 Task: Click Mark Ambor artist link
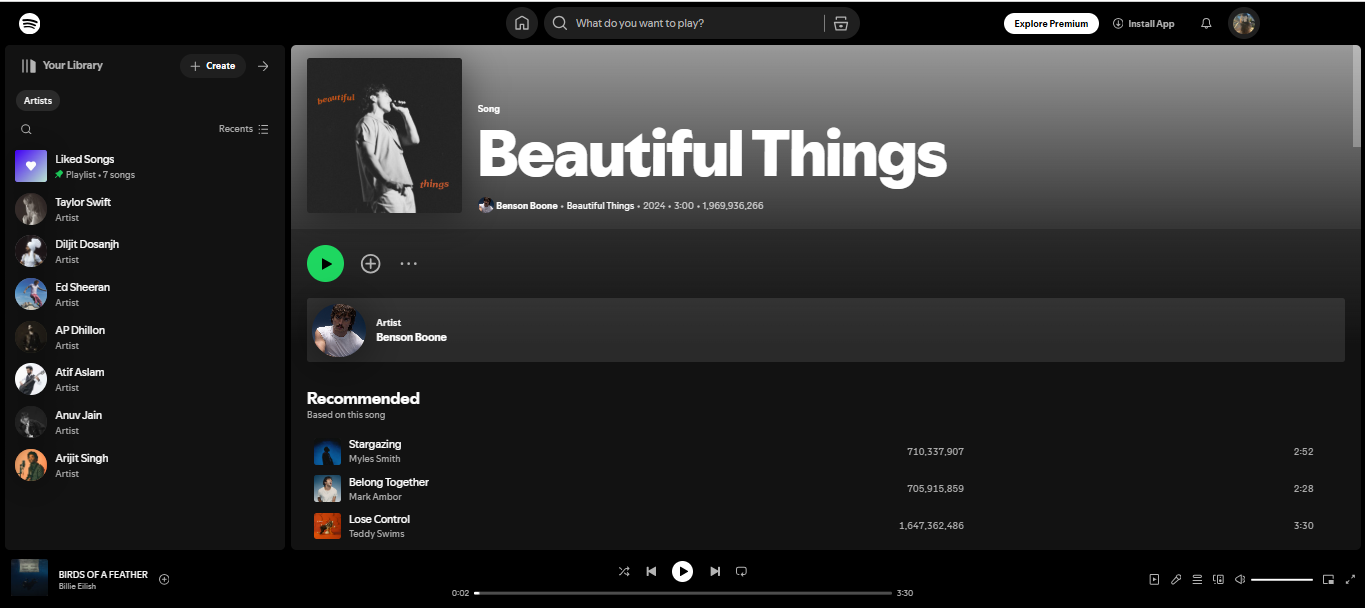tap(375, 497)
